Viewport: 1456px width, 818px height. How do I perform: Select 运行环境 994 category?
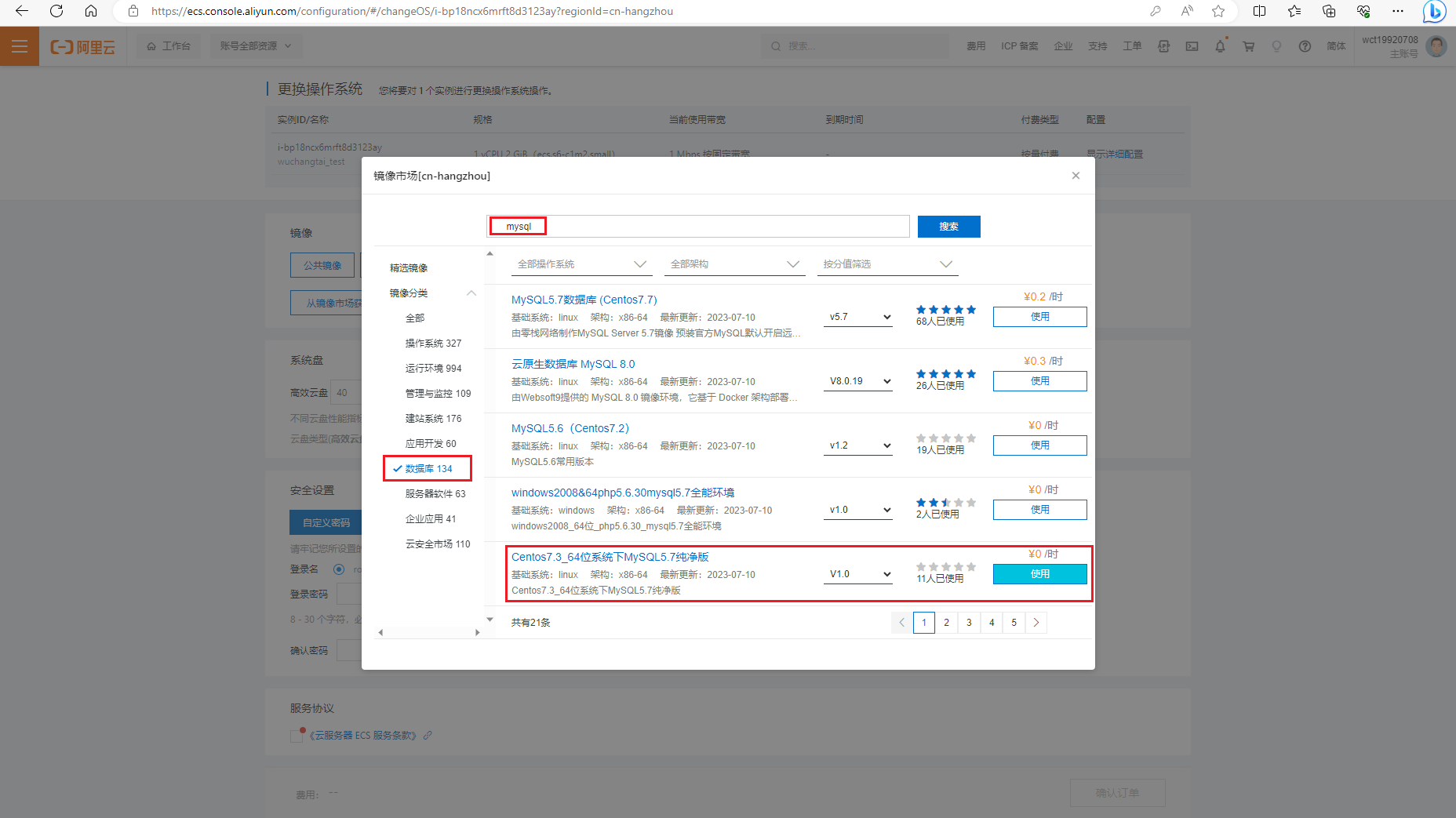coord(433,369)
